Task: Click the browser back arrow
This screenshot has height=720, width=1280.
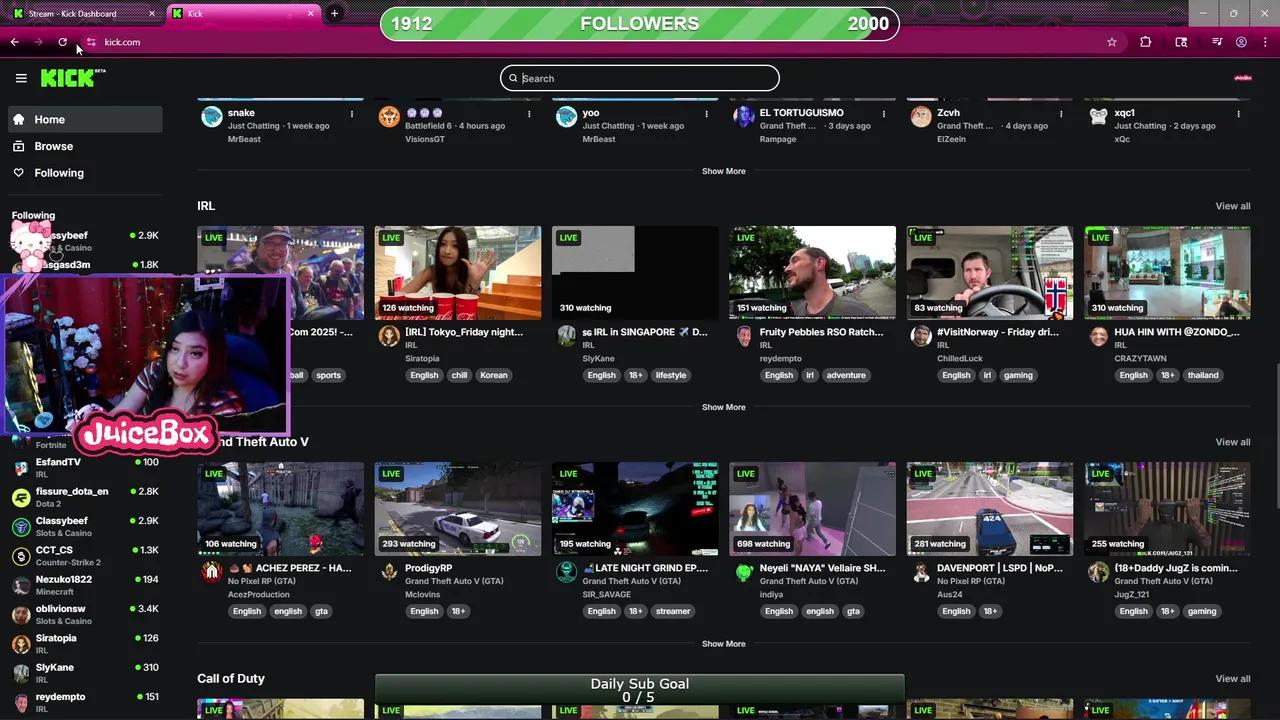Action: click(15, 42)
